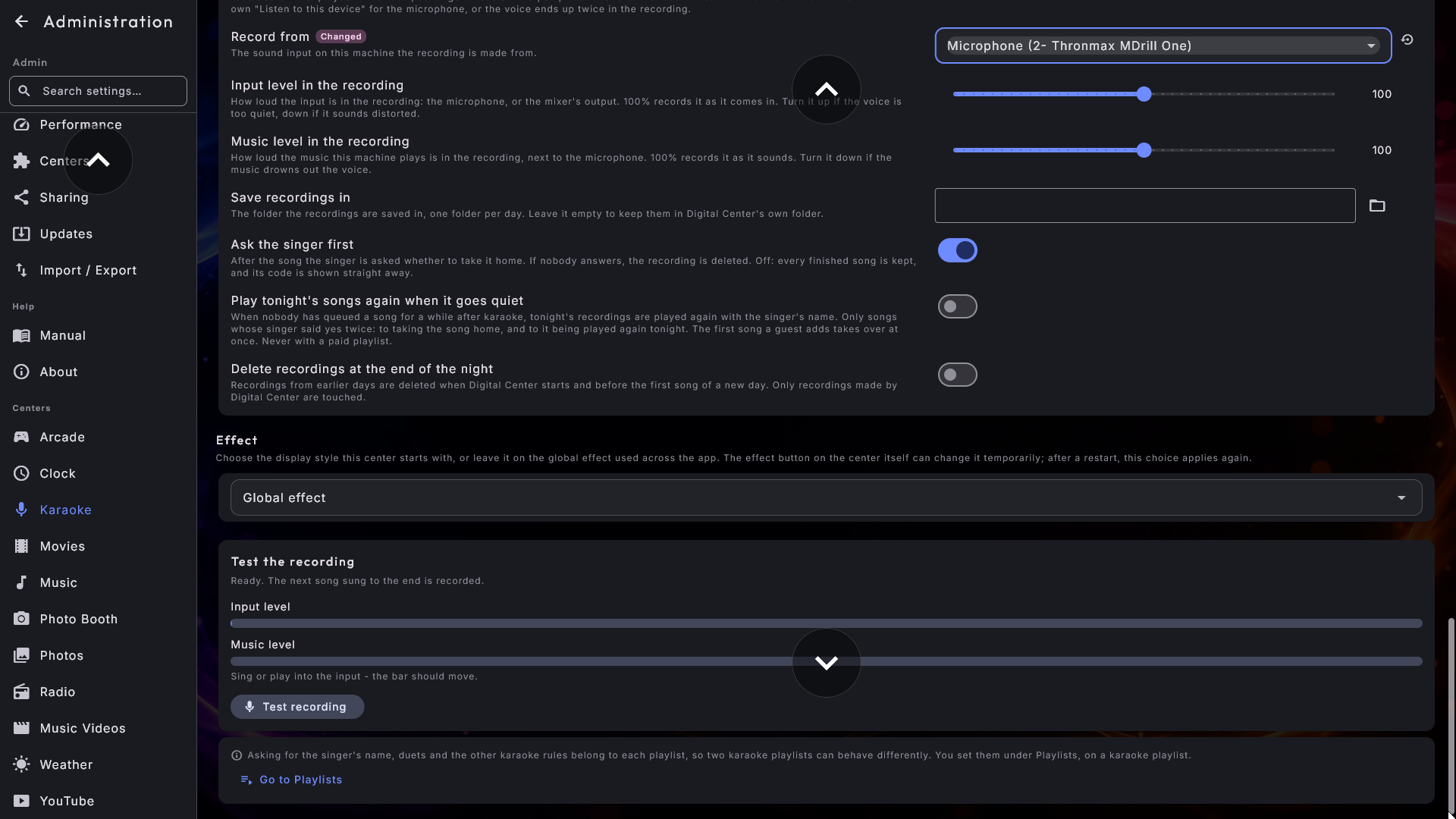The height and width of the screenshot is (819, 1456).
Task: Follow the Go to Playlists link
Action: point(291,780)
